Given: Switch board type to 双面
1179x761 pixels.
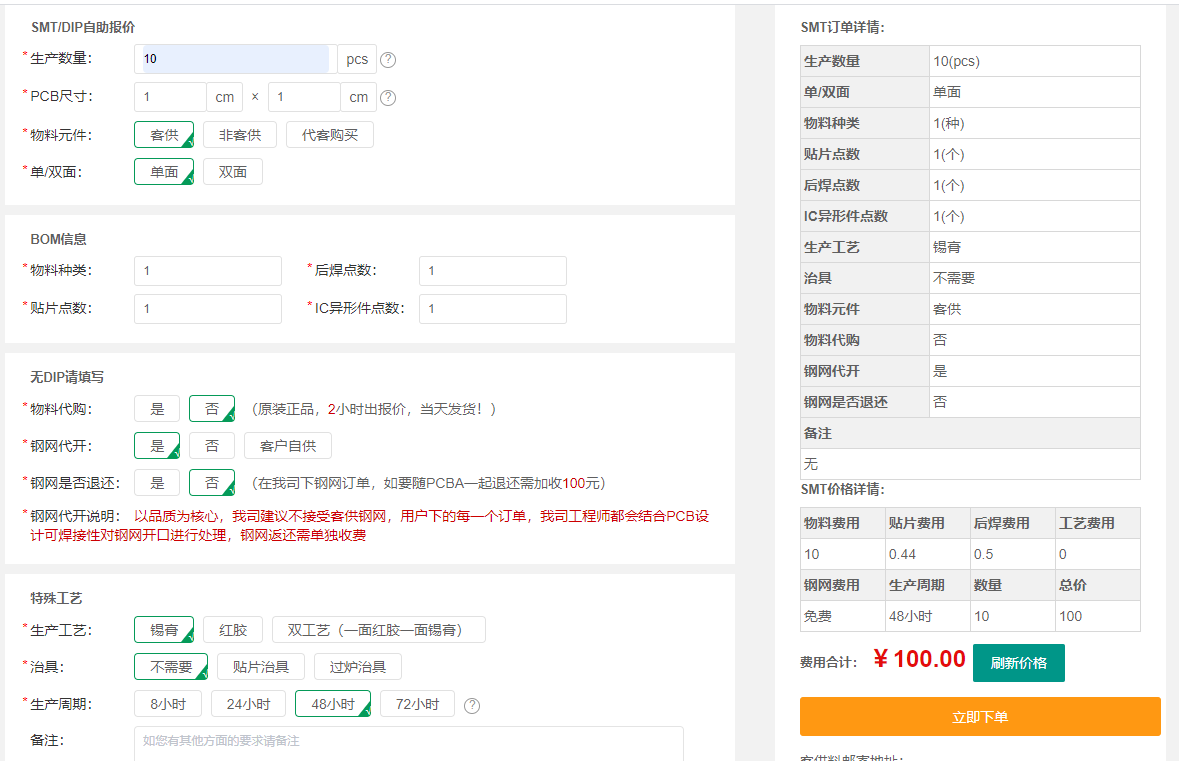Looking at the screenshot, I should click(x=232, y=171).
